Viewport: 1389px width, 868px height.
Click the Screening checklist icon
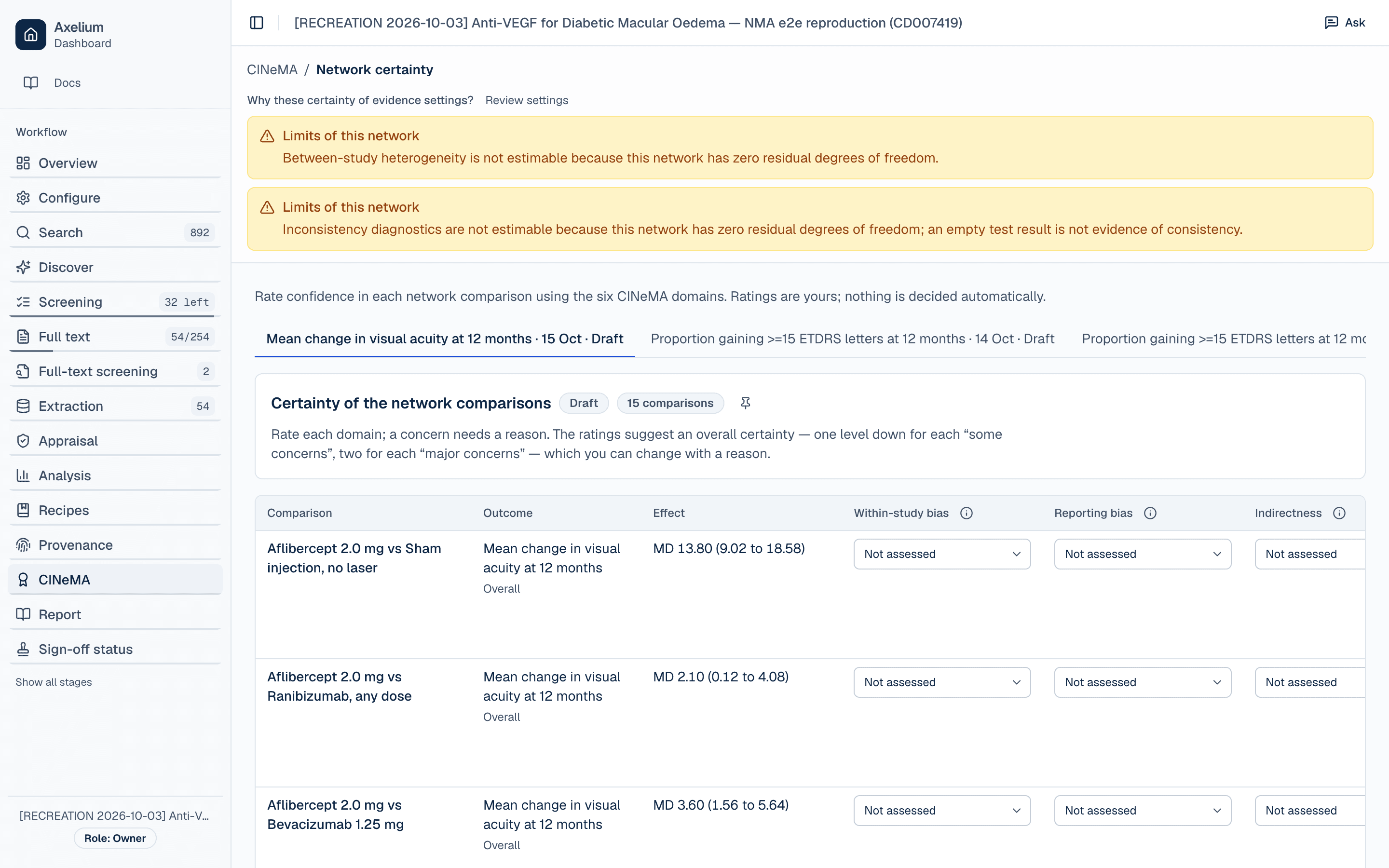[x=23, y=302]
